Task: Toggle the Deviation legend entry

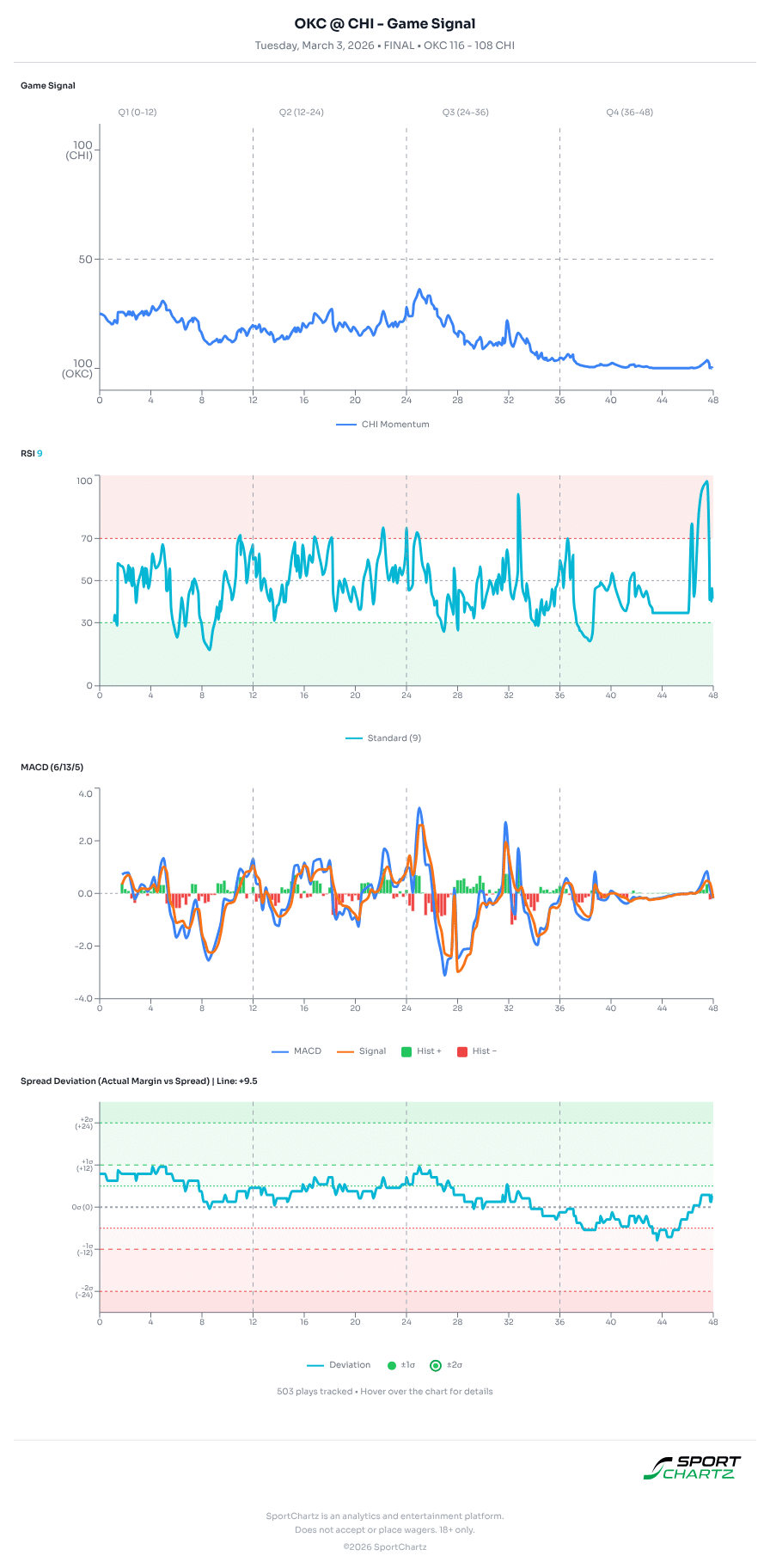Action: click(x=339, y=1364)
